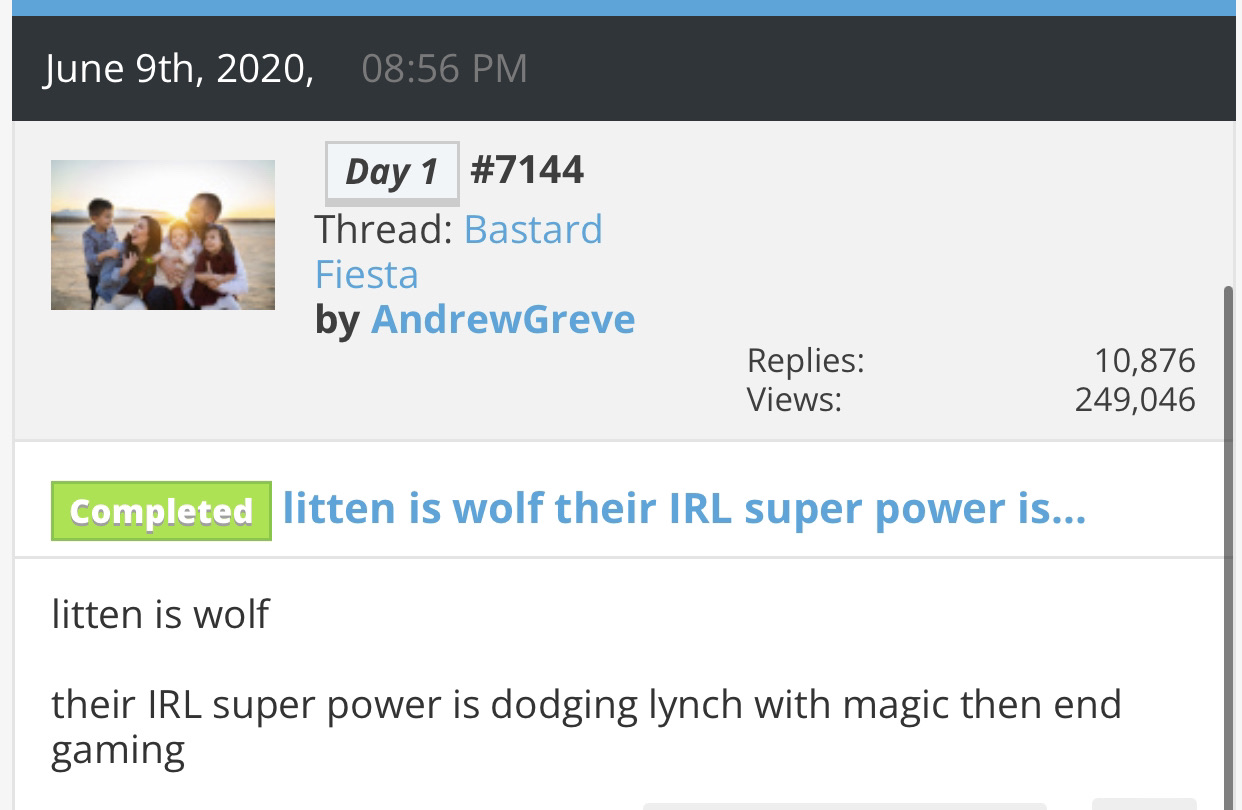Click the dark post header bar
Image resolution: width=1242 pixels, height=810 pixels.
tap(624, 69)
